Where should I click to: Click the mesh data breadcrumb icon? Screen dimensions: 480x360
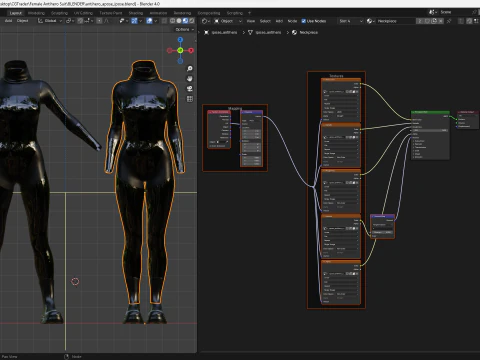250,32
